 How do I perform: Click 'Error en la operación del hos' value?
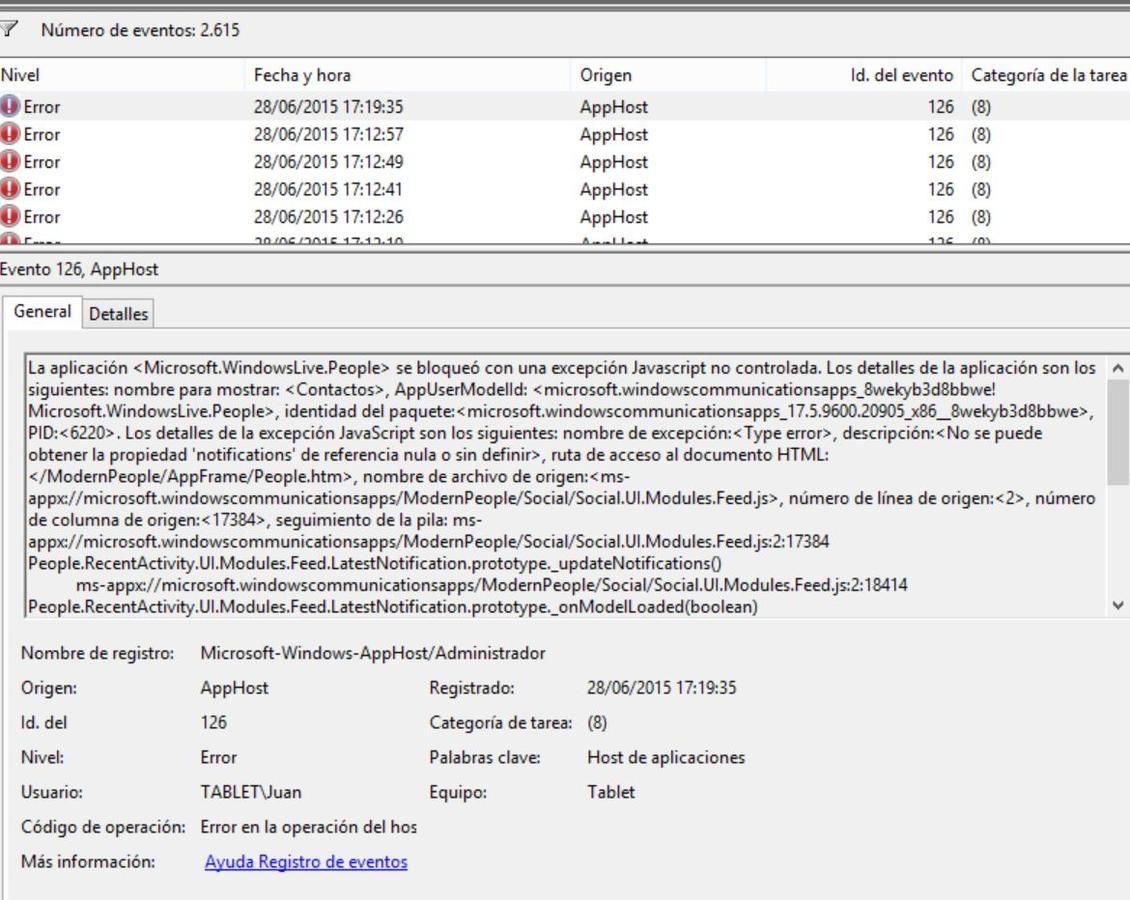pyautogui.click(x=308, y=827)
